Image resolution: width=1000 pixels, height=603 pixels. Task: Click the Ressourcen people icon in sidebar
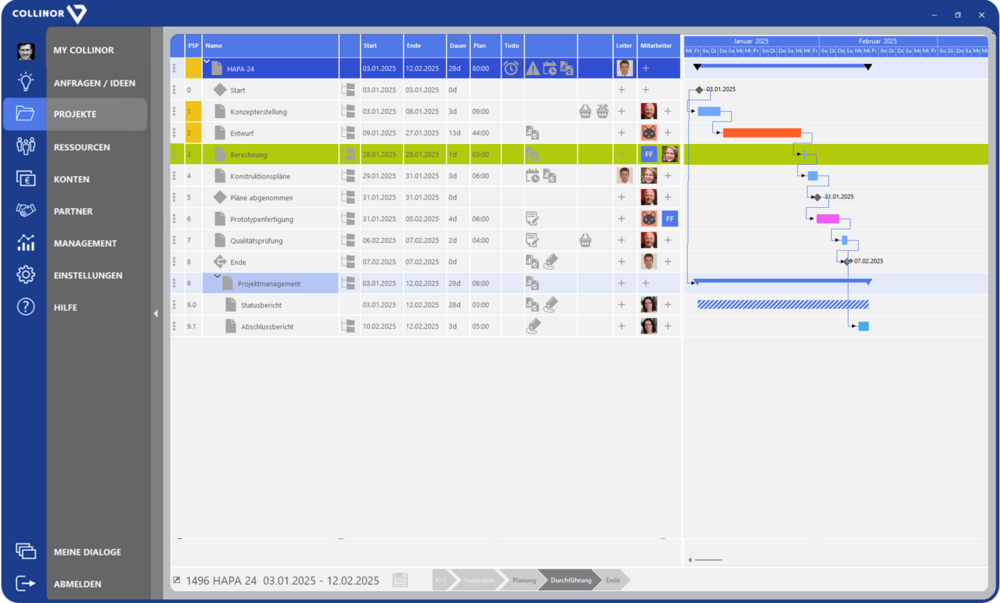pyautogui.click(x=26, y=147)
